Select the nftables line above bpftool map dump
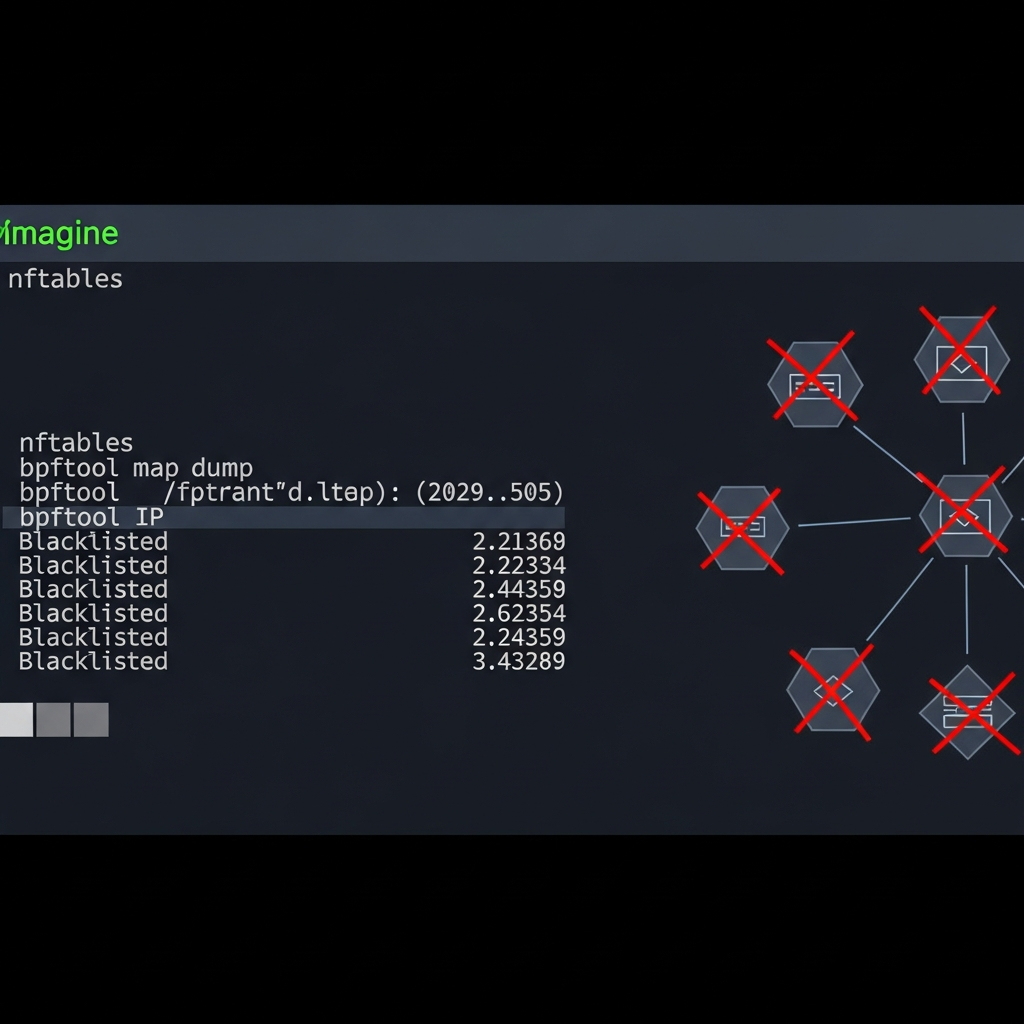 76,443
